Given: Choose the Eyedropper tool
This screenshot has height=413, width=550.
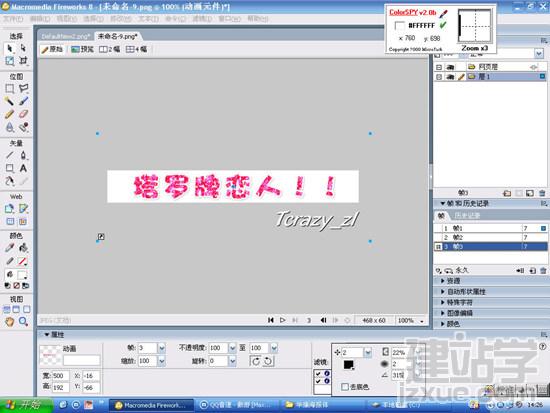Looking at the screenshot, I should point(9,248).
